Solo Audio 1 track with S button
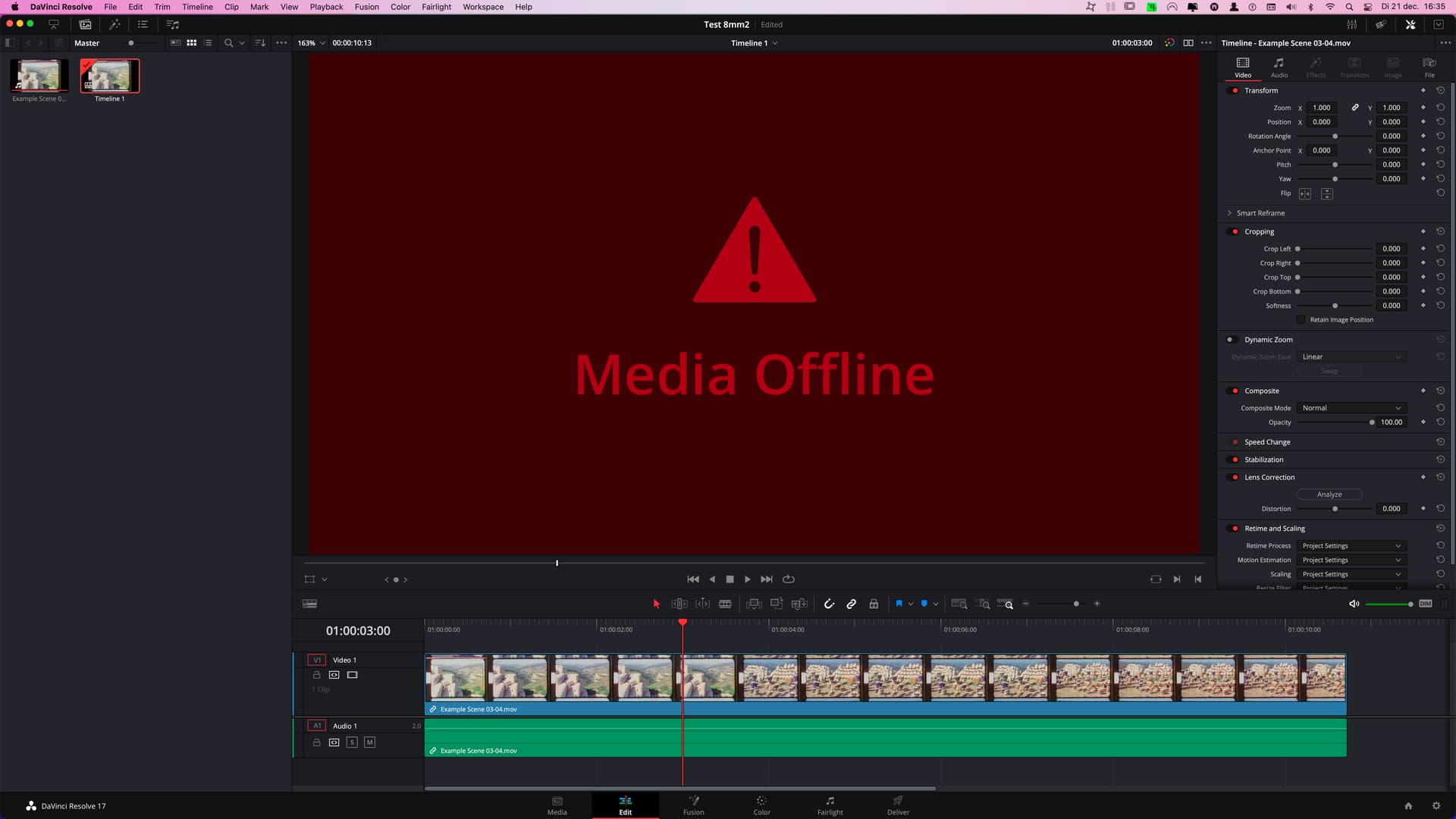 [x=352, y=743]
